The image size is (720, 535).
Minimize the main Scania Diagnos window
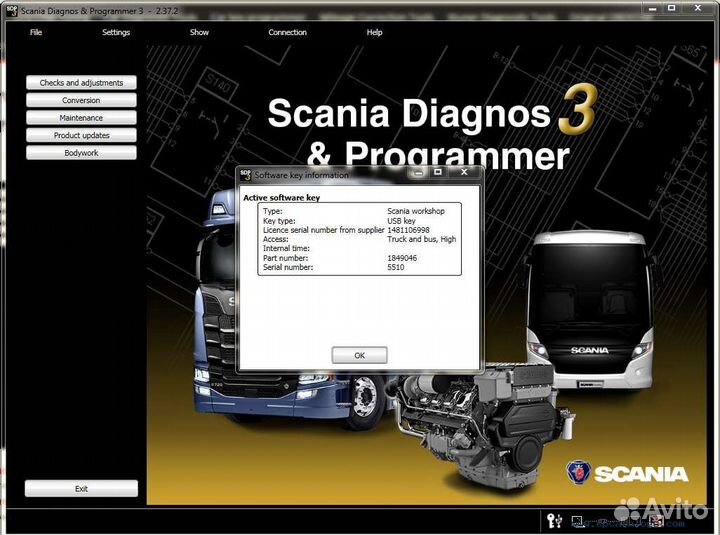[652, 8]
